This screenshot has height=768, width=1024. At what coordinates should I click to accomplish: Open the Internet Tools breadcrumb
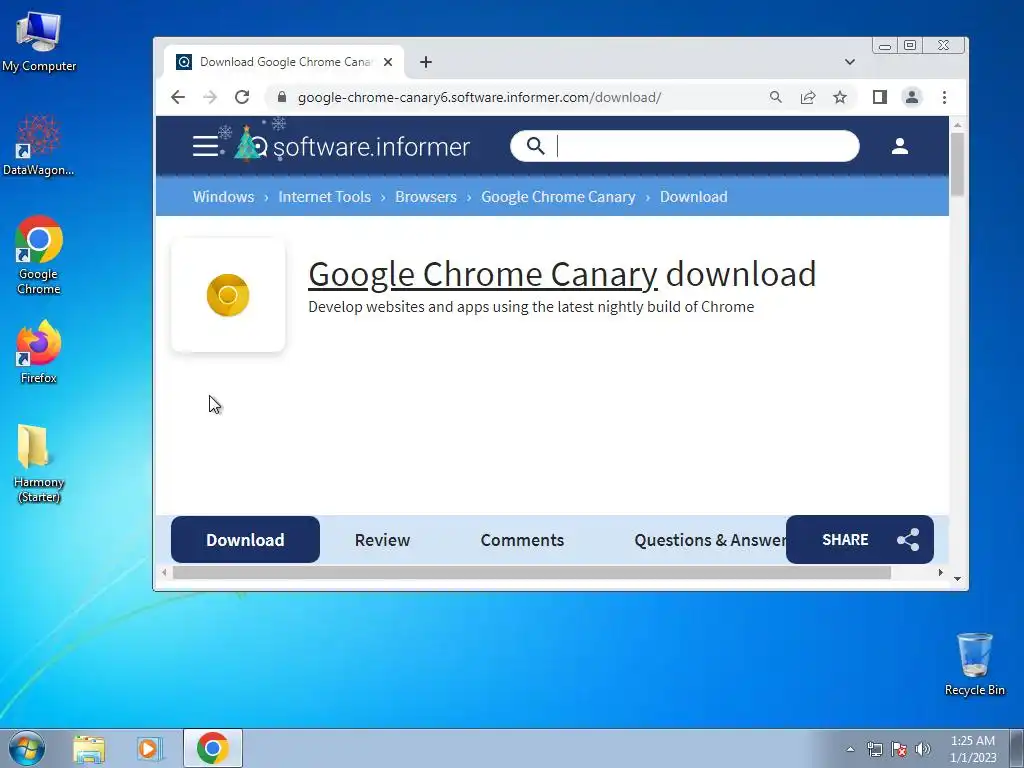325,197
